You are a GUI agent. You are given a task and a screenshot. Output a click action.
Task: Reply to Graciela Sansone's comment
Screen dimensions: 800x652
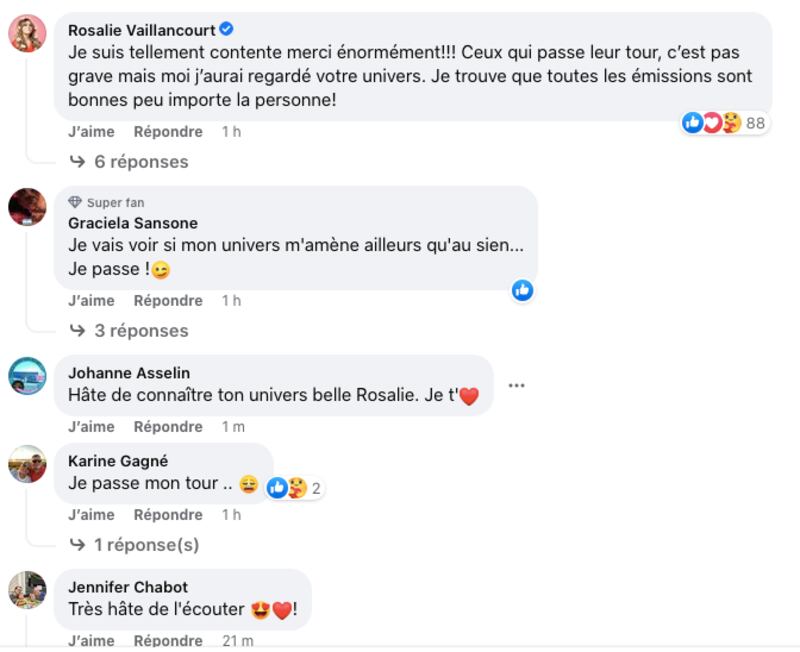pos(168,301)
